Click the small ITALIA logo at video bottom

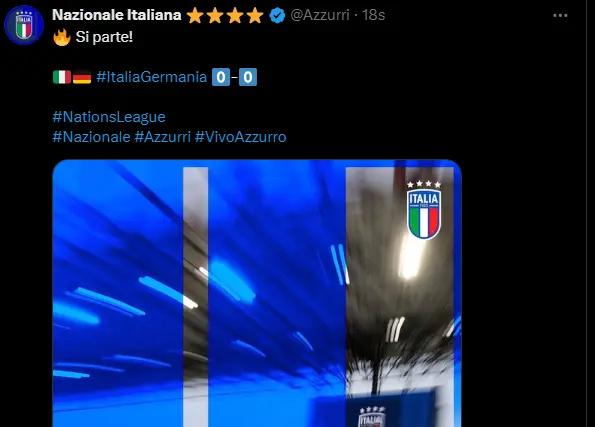[372, 416]
